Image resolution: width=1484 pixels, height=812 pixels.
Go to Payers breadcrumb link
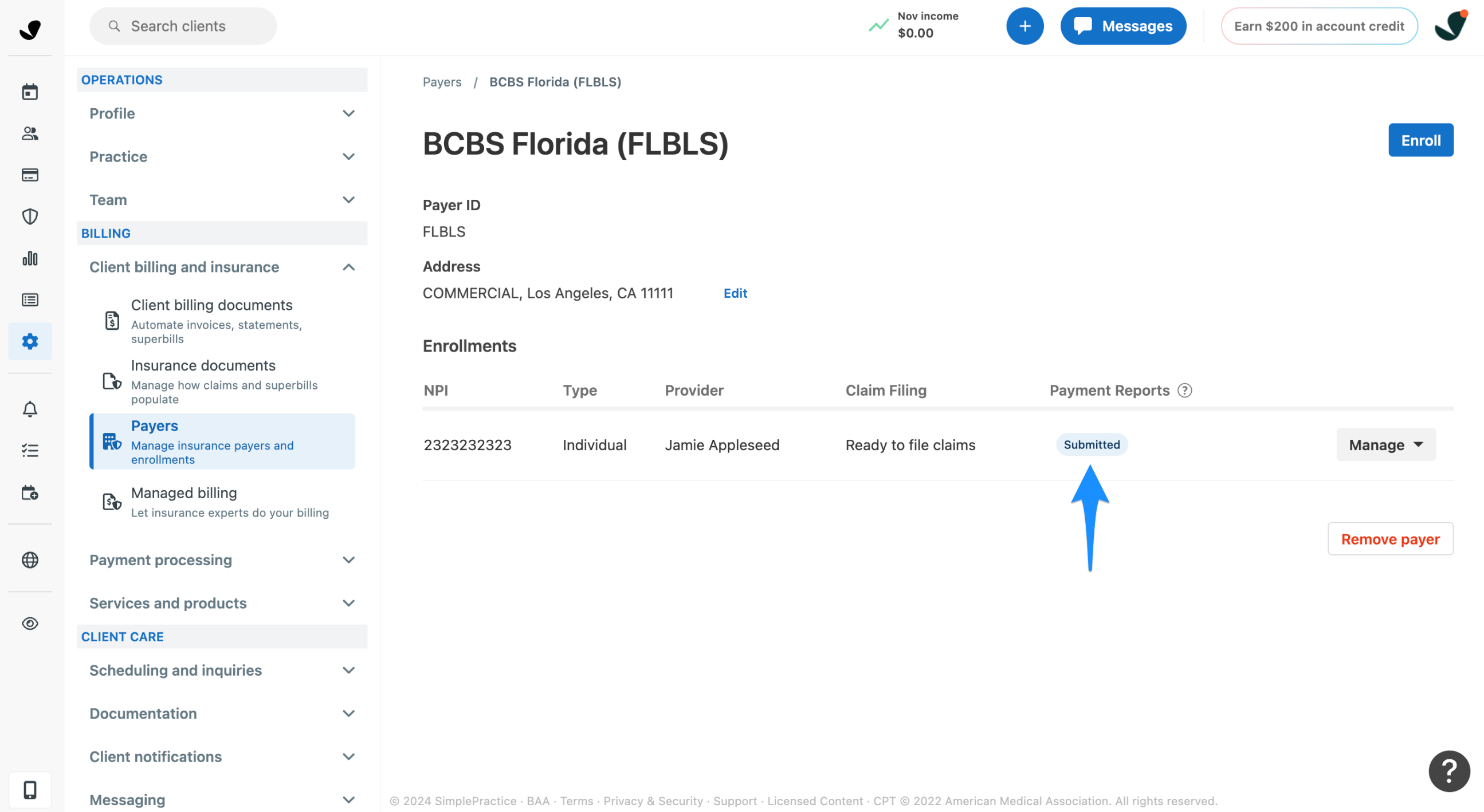pos(442,82)
